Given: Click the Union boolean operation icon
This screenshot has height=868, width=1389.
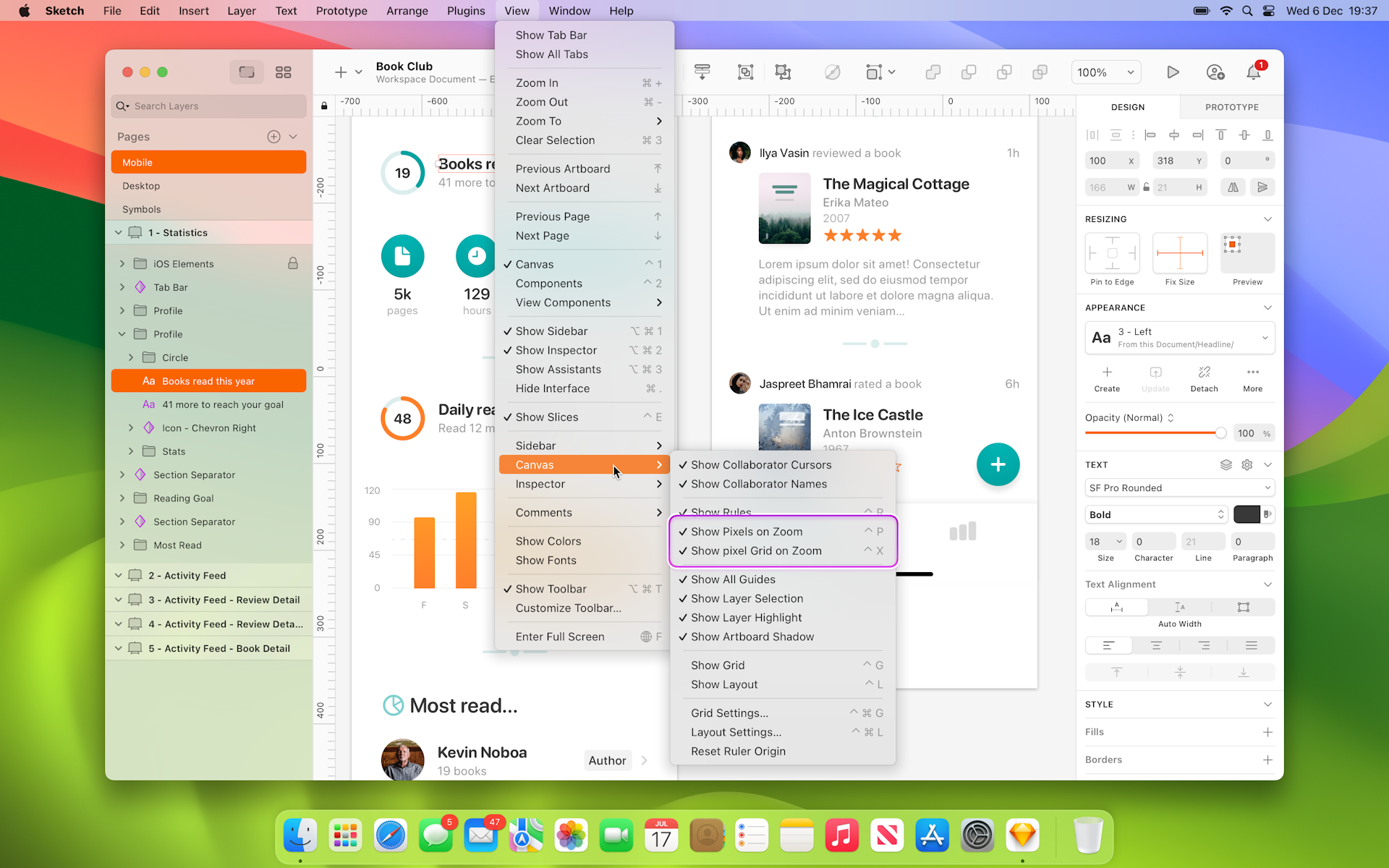Looking at the screenshot, I should click(933, 72).
